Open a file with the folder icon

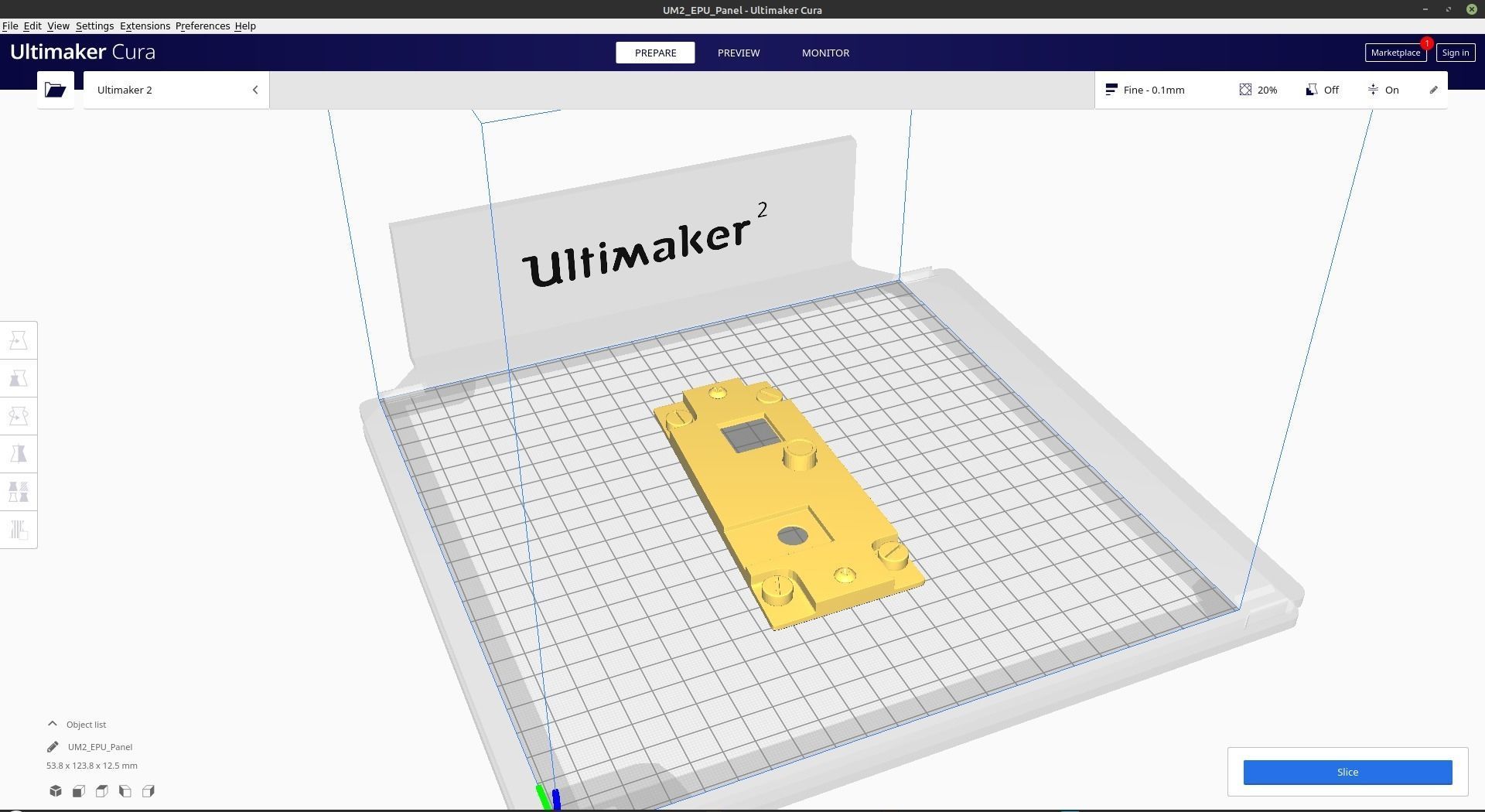pos(55,90)
